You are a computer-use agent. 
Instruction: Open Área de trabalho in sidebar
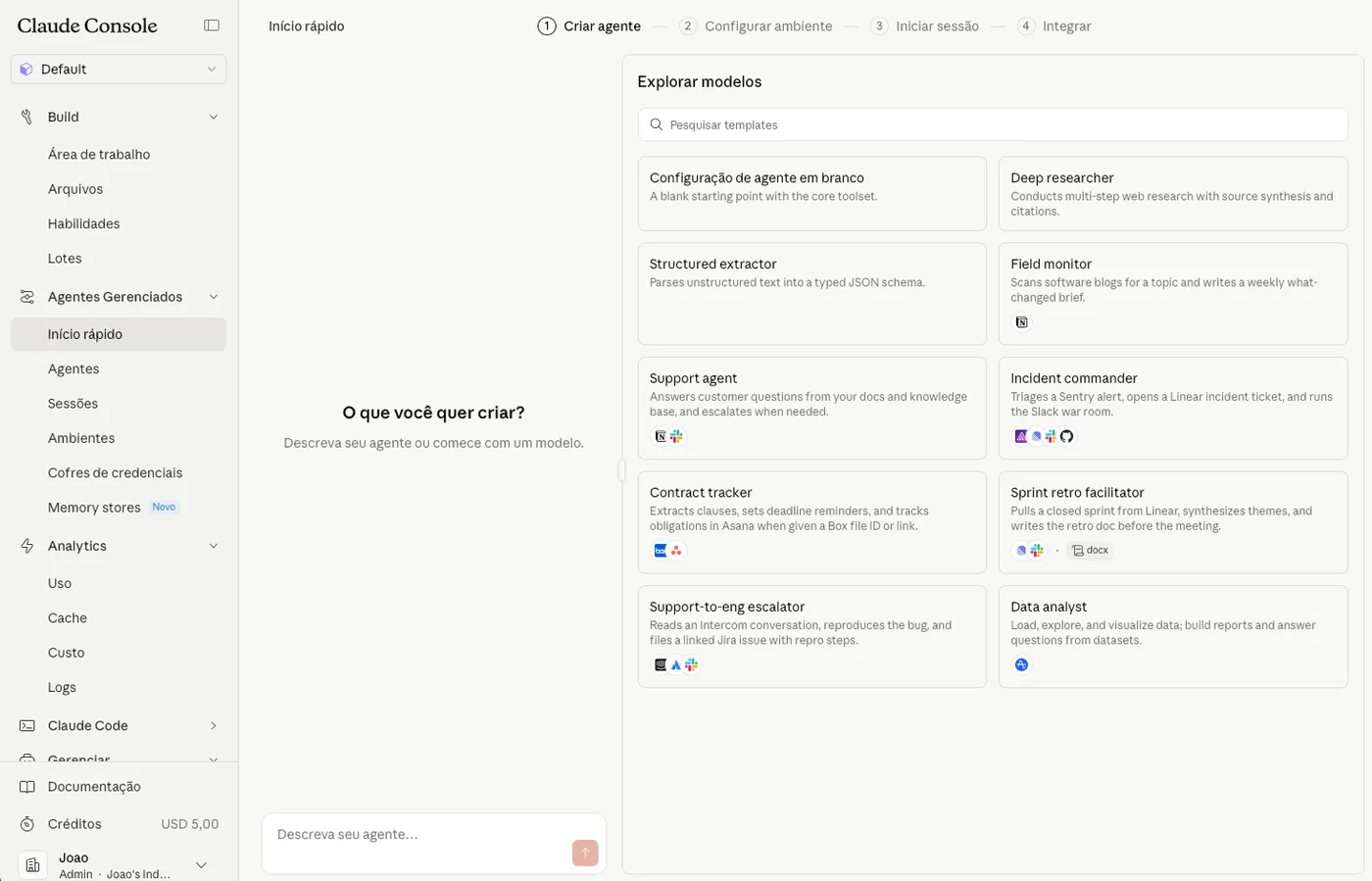coord(119,155)
